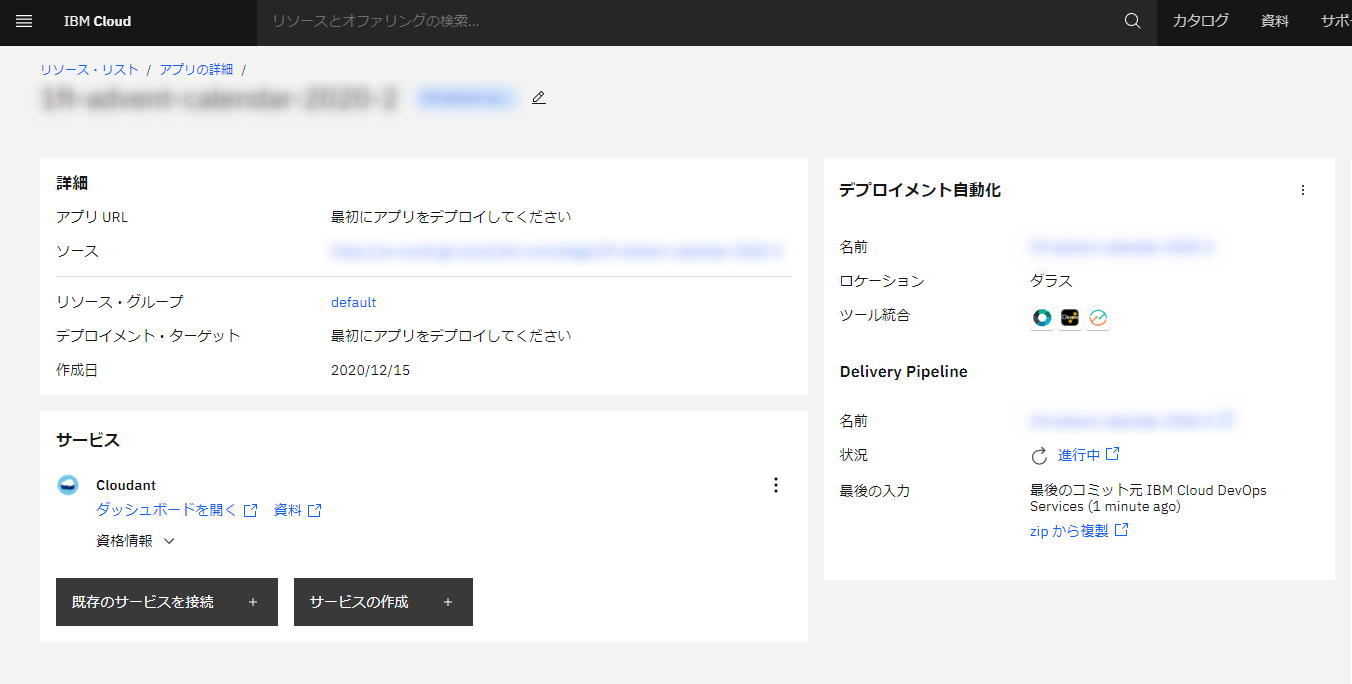Image resolution: width=1352 pixels, height=684 pixels.
Task: Open the デプロイメント自動化 overflow menu
Action: (1302, 190)
